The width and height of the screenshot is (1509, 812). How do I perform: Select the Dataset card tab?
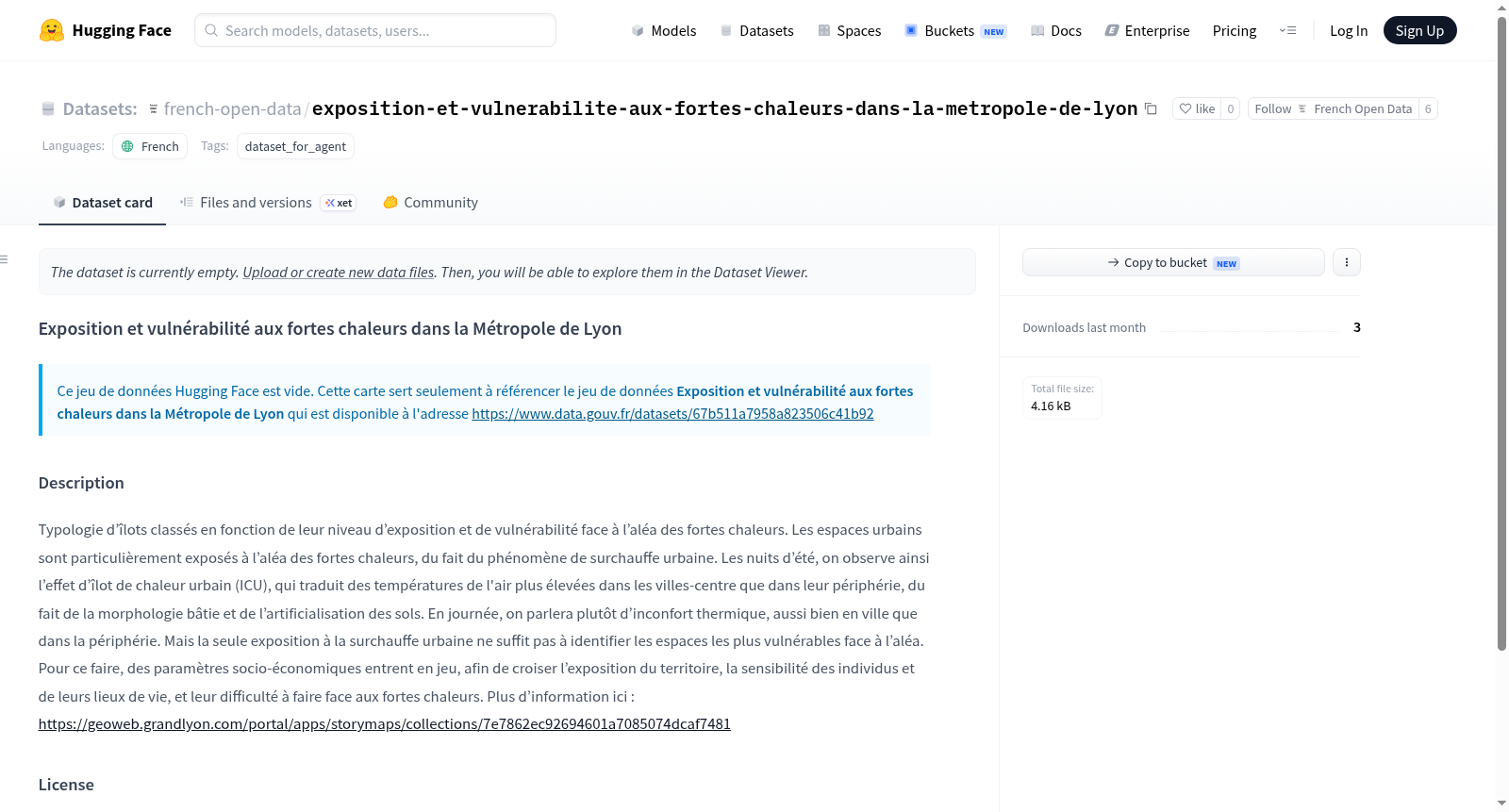click(102, 203)
